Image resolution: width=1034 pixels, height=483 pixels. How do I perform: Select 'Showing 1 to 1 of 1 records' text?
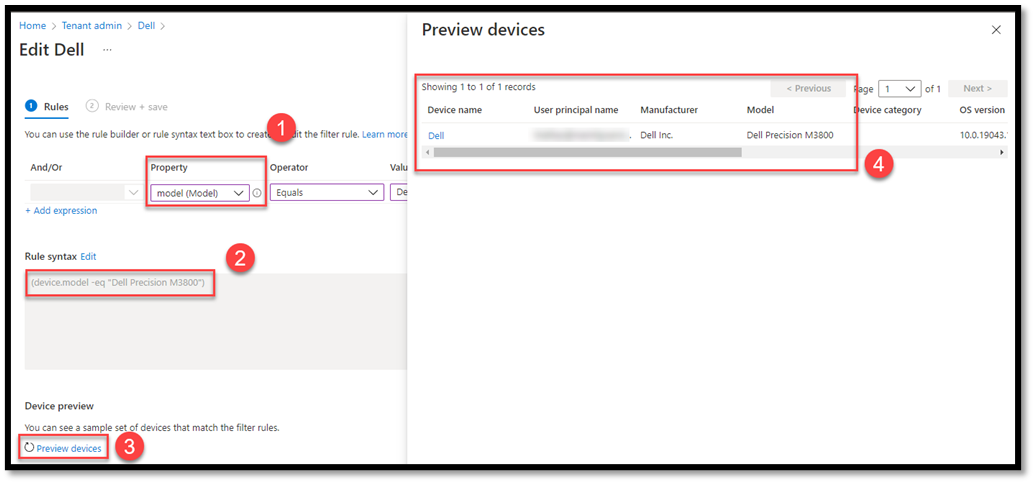coord(478,87)
